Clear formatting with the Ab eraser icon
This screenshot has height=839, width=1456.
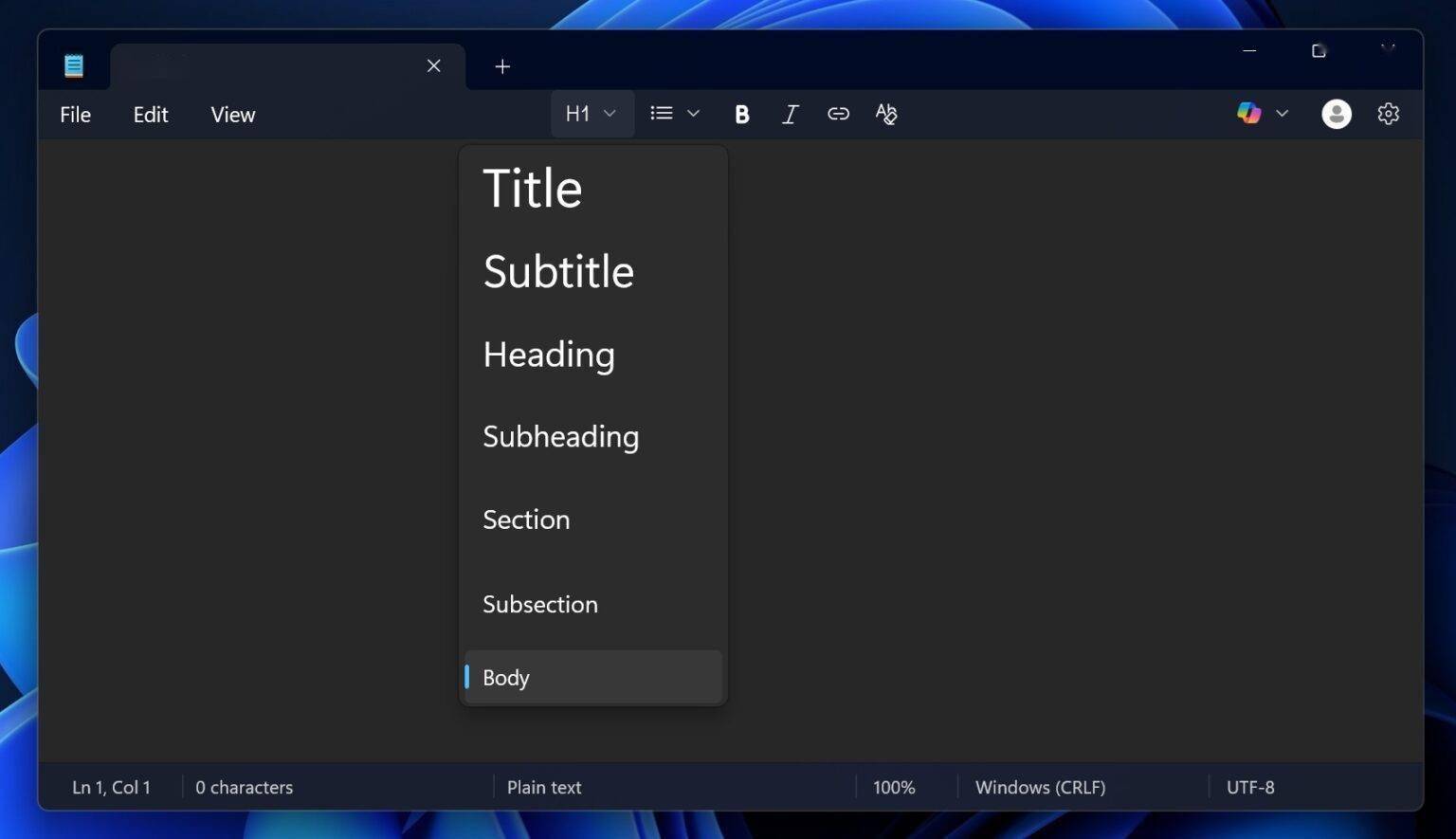pyautogui.click(x=886, y=115)
